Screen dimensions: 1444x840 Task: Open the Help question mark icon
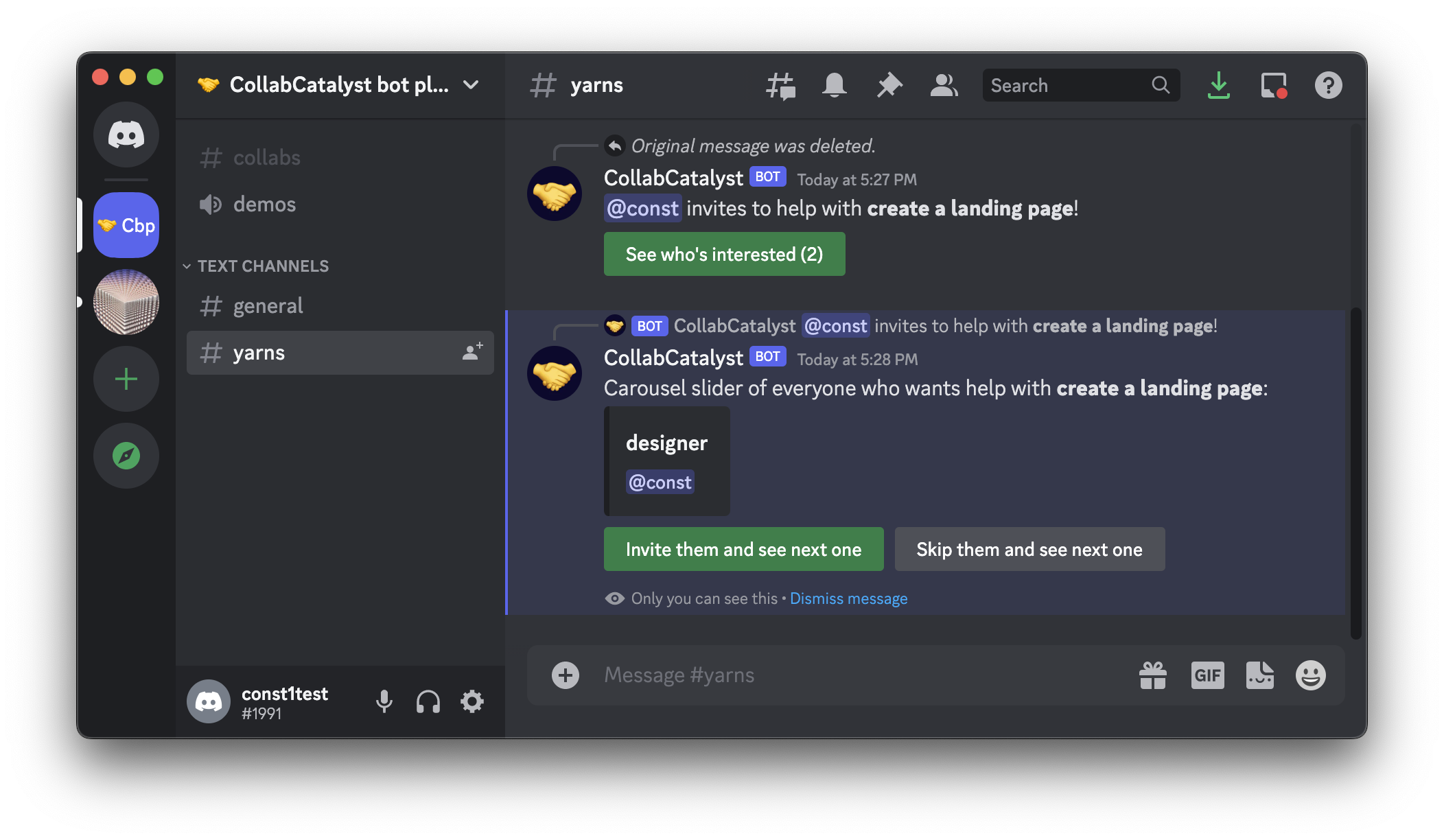(x=1329, y=86)
